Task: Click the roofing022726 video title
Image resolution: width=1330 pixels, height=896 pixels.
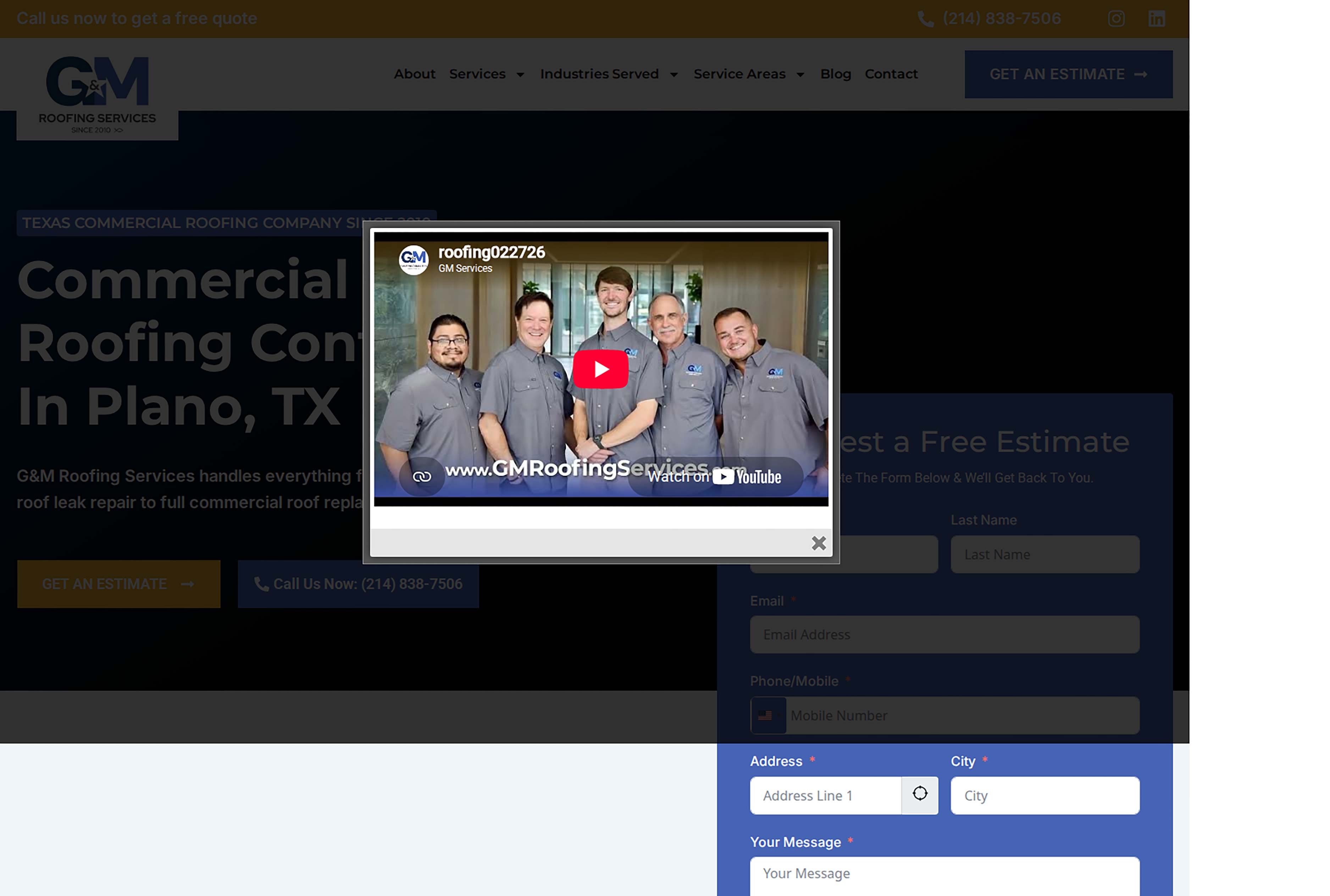Action: click(491, 252)
